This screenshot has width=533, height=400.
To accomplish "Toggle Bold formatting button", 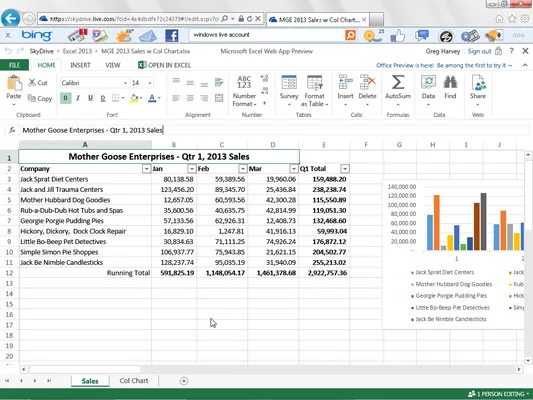I will coord(66,98).
